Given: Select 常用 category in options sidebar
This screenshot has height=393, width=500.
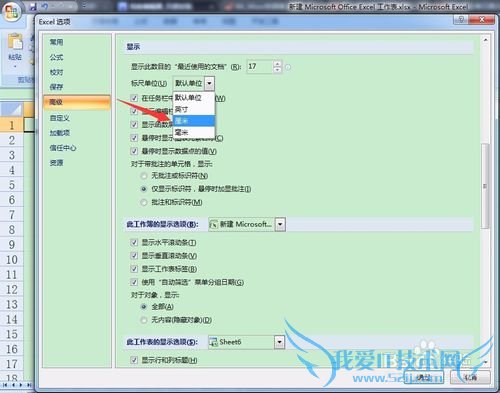Looking at the screenshot, I should tap(56, 42).
